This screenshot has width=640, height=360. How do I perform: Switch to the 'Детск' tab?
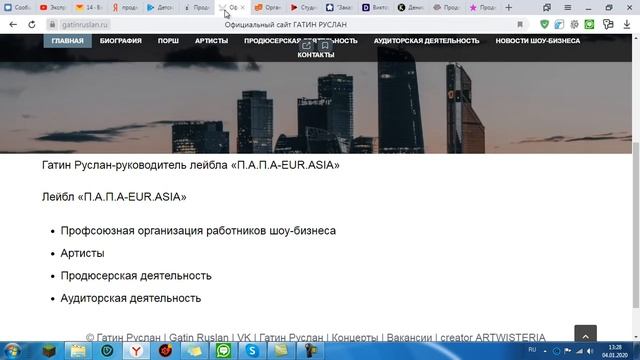click(160, 7)
